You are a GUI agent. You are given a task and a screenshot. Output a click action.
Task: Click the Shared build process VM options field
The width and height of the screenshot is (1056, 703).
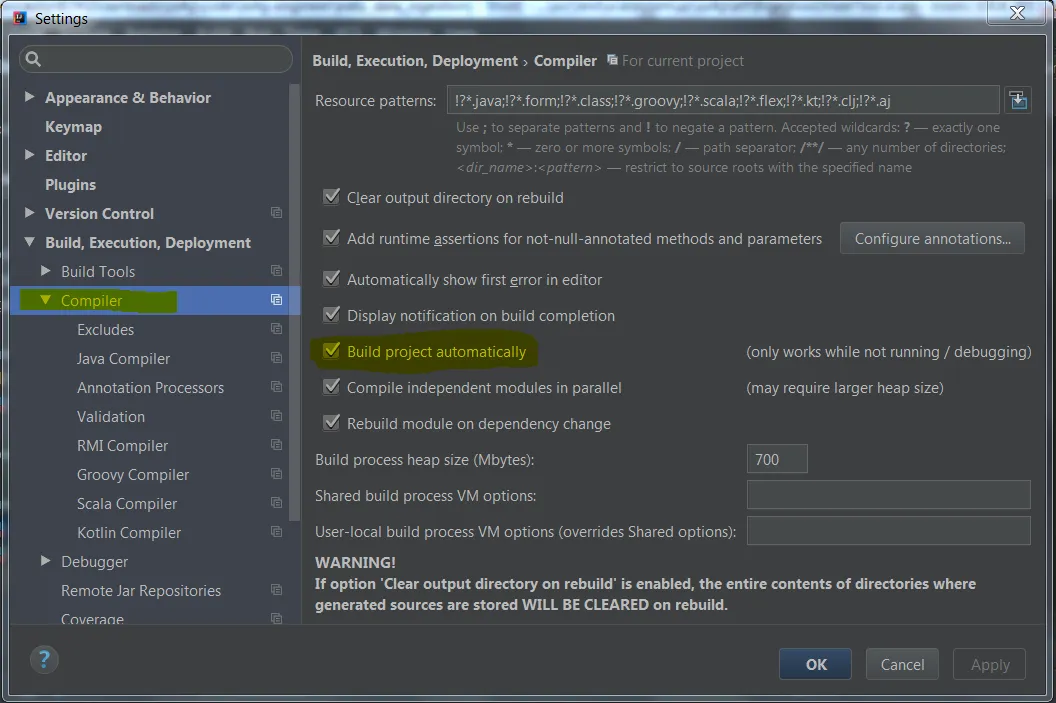tap(888, 495)
